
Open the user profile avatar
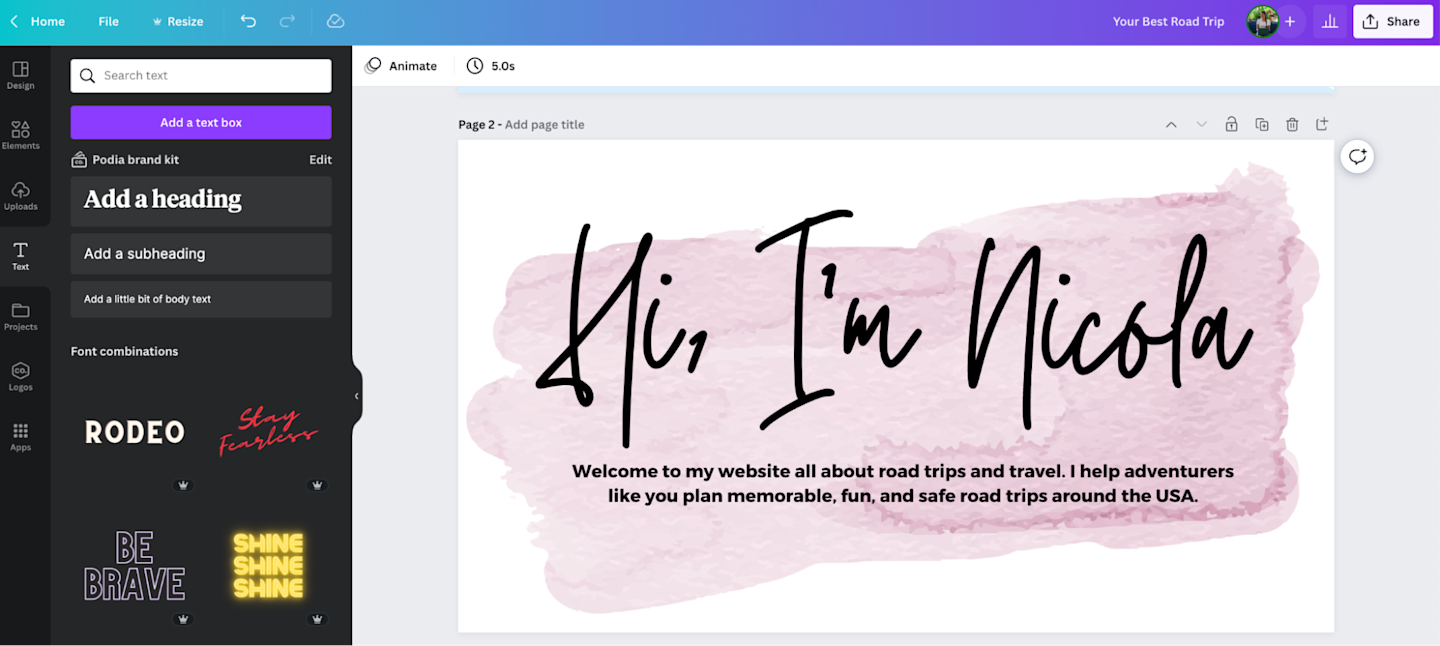point(1262,21)
